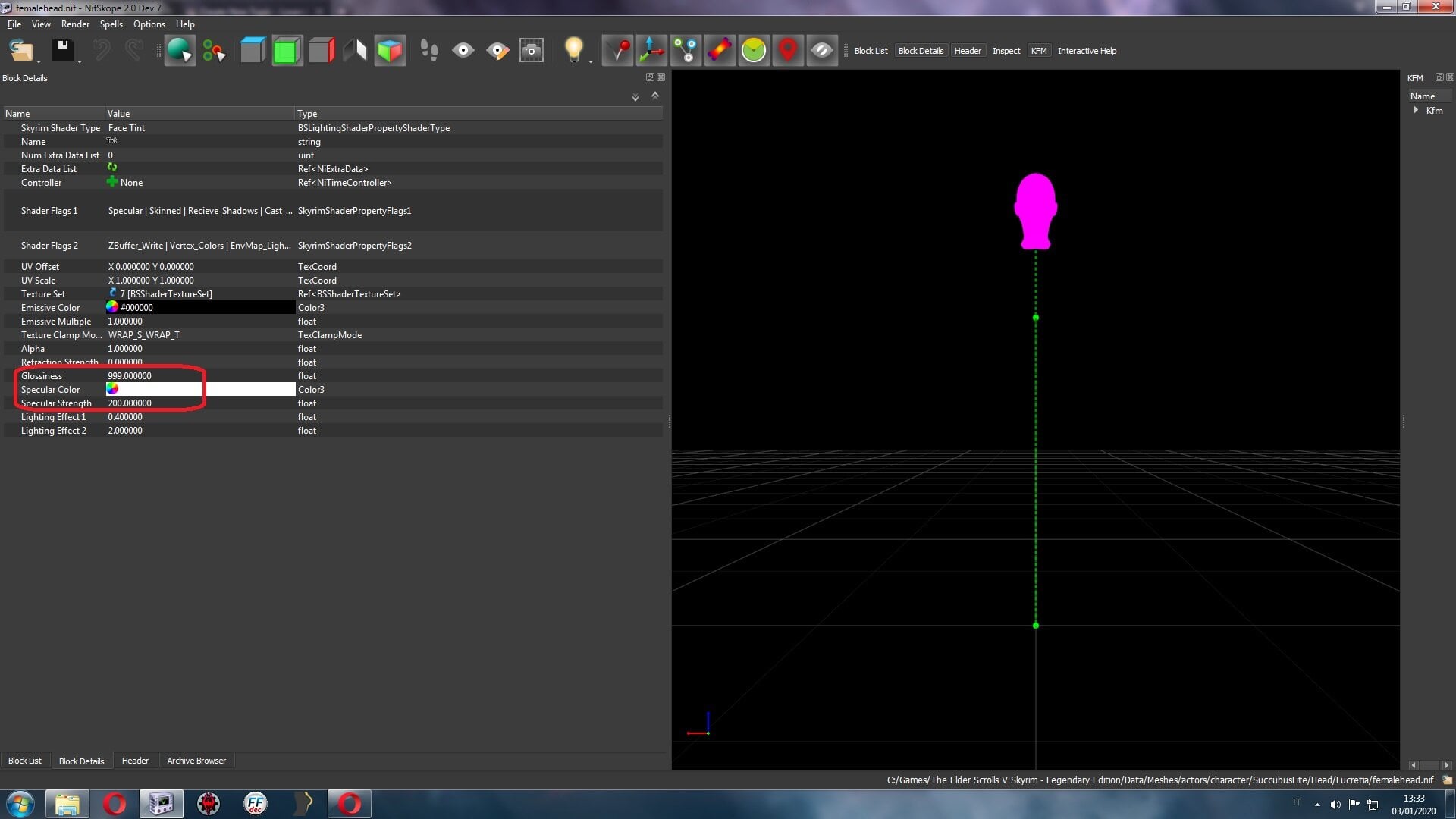
Task: Toggle Block List panel from top toolbar
Action: 871,51
